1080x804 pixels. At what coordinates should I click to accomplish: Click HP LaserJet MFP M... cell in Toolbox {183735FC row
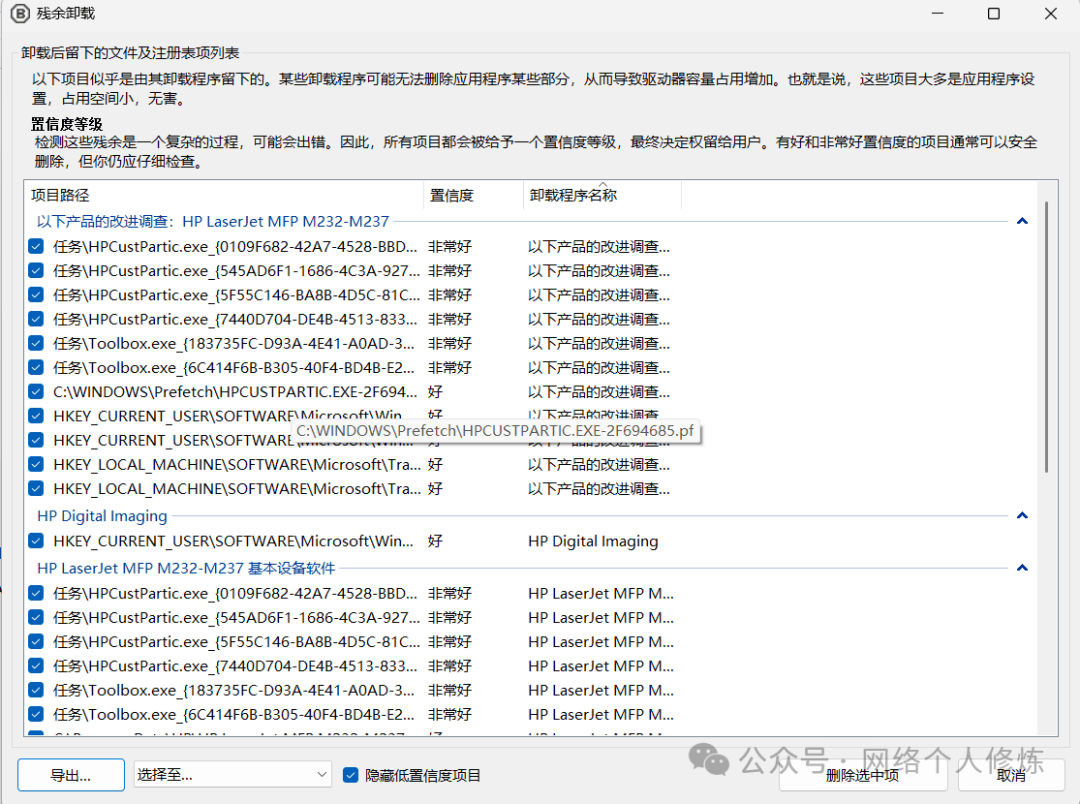601,690
